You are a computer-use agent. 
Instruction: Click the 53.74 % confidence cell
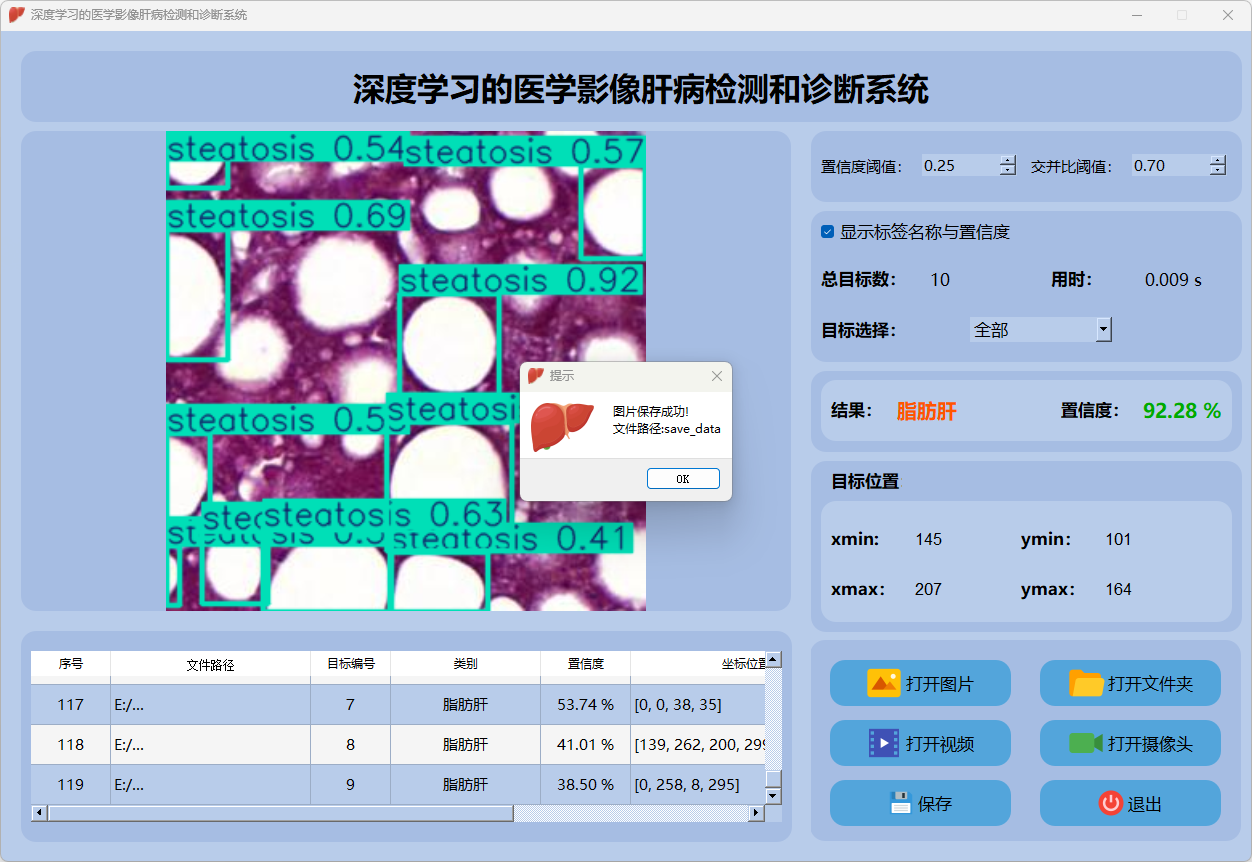pyautogui.click(x=585, y=705)
